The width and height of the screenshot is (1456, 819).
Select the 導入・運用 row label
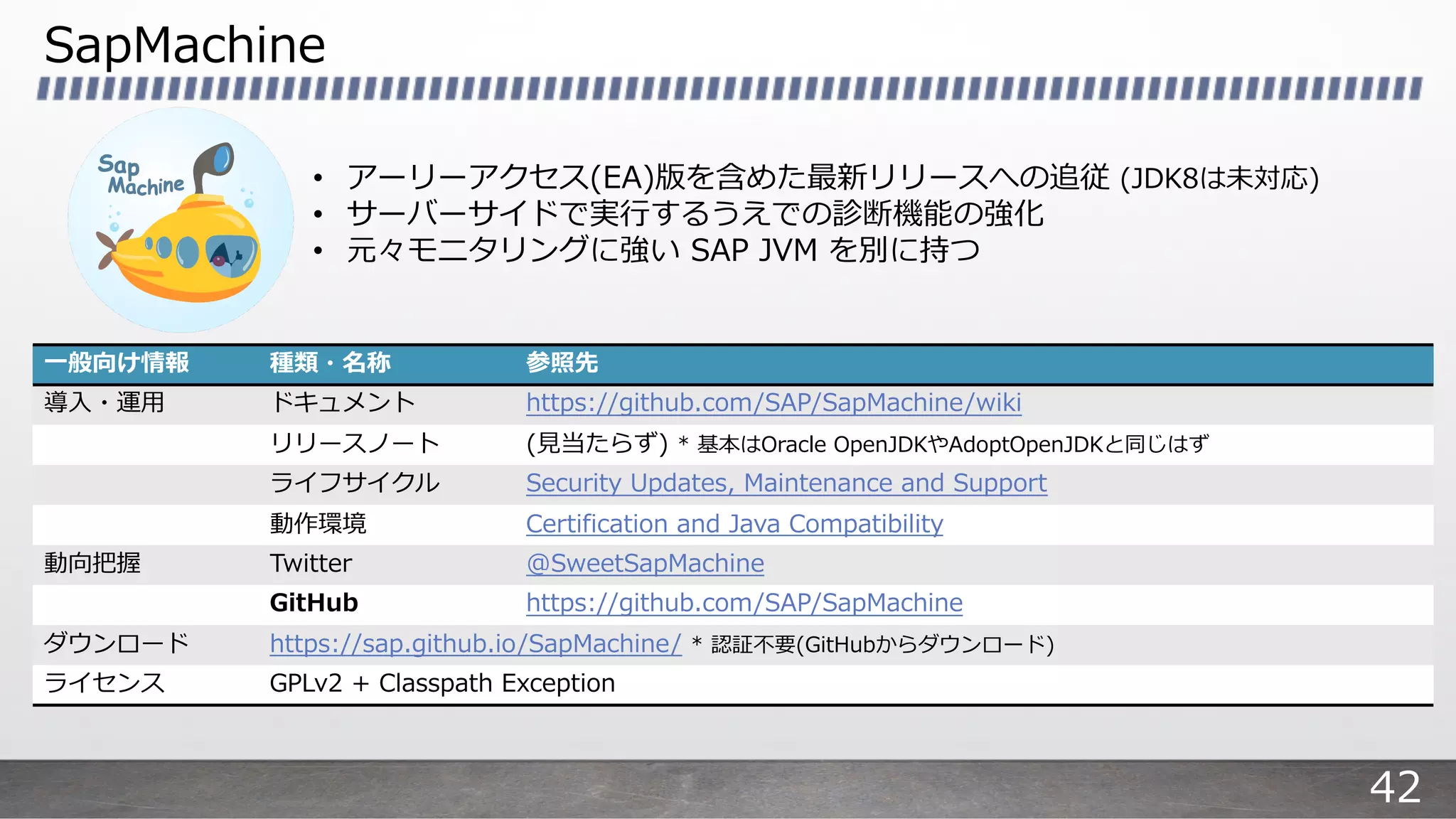tap(105, 402)
